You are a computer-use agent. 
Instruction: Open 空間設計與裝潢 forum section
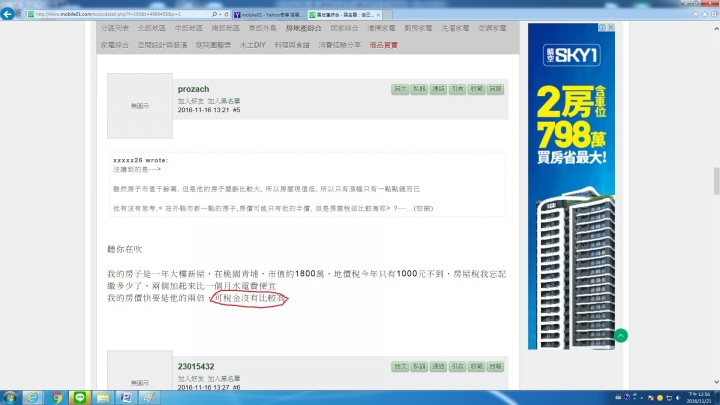pyautogui.click(x=163, y=45)
